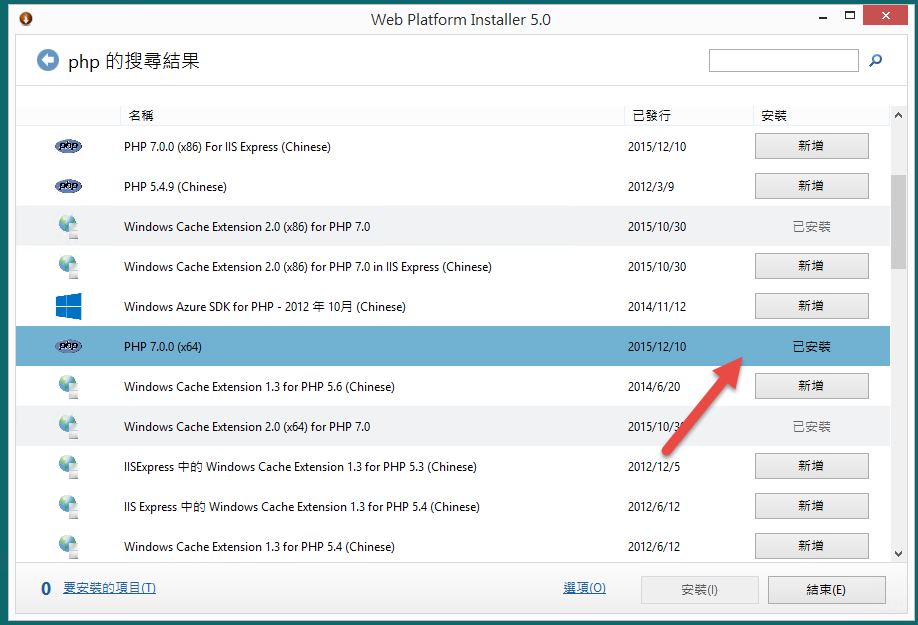This screenshot has height=625, width=918.
Task: Open the 選項(O) options link
Action: tap(584, 588)
